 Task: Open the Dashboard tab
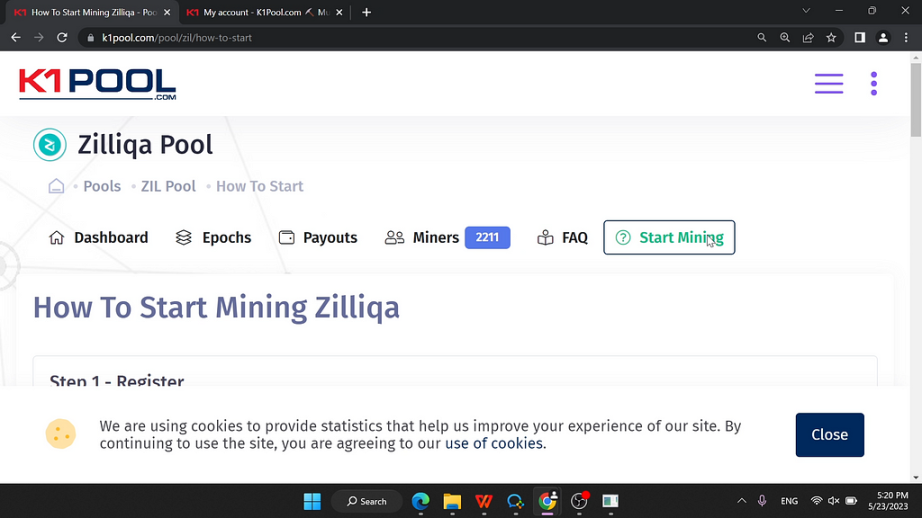tap(98, 238)
